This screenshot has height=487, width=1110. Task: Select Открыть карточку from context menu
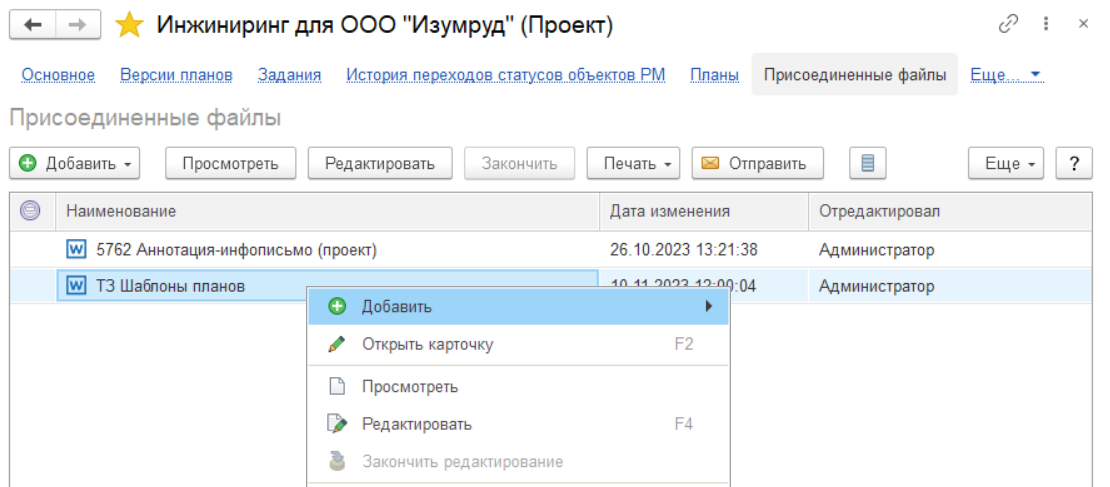coord(427,344)
